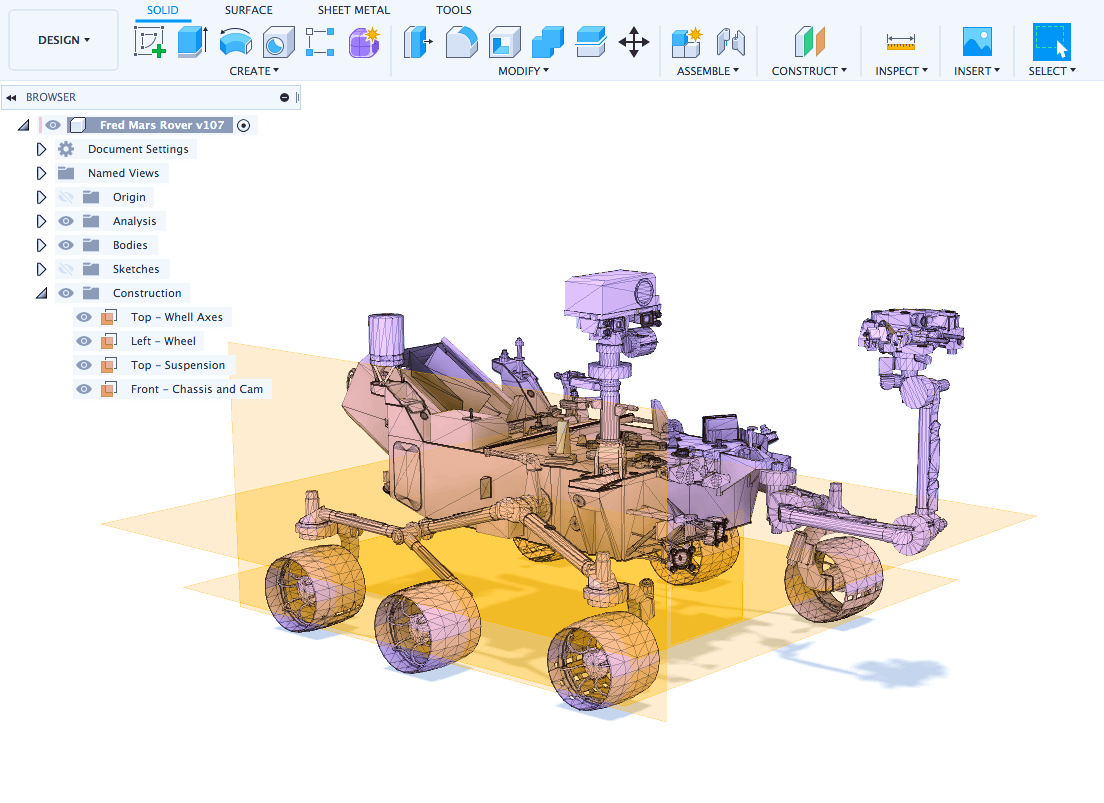Open the DESIGN workspace dropdown
Viewport: 1104px width, 803px height.
(63, 40)
